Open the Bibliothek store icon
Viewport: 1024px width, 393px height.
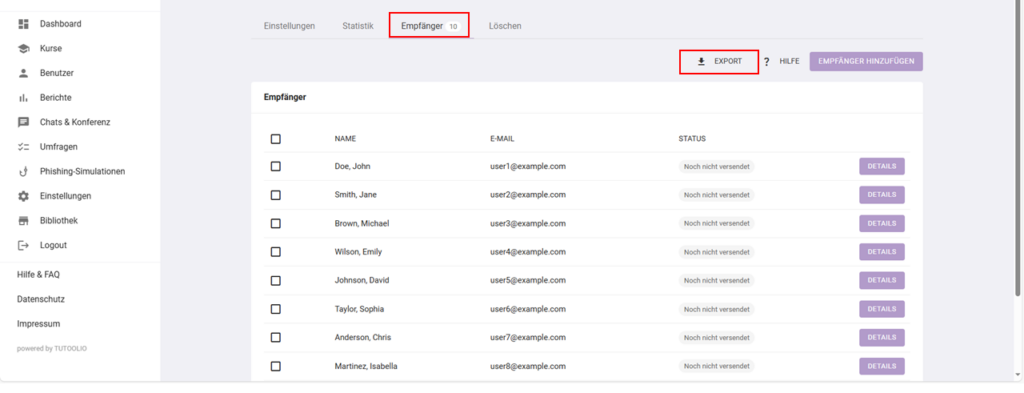pos(24,221)
